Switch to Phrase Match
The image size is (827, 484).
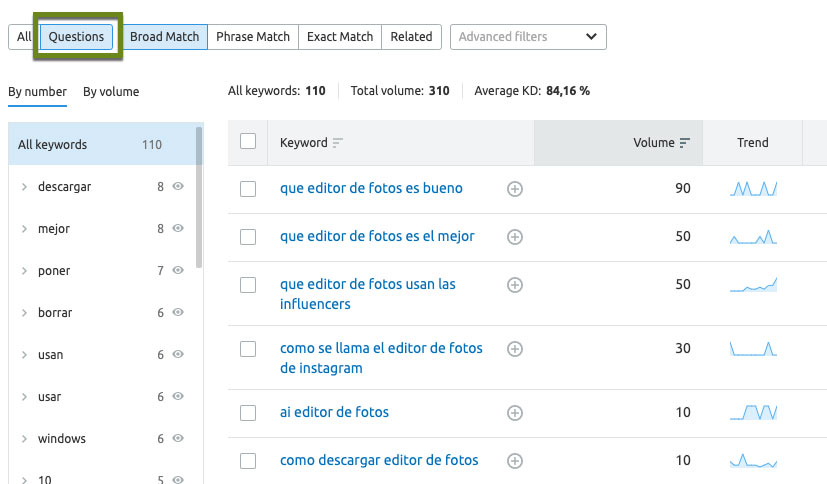coord(253,37)
